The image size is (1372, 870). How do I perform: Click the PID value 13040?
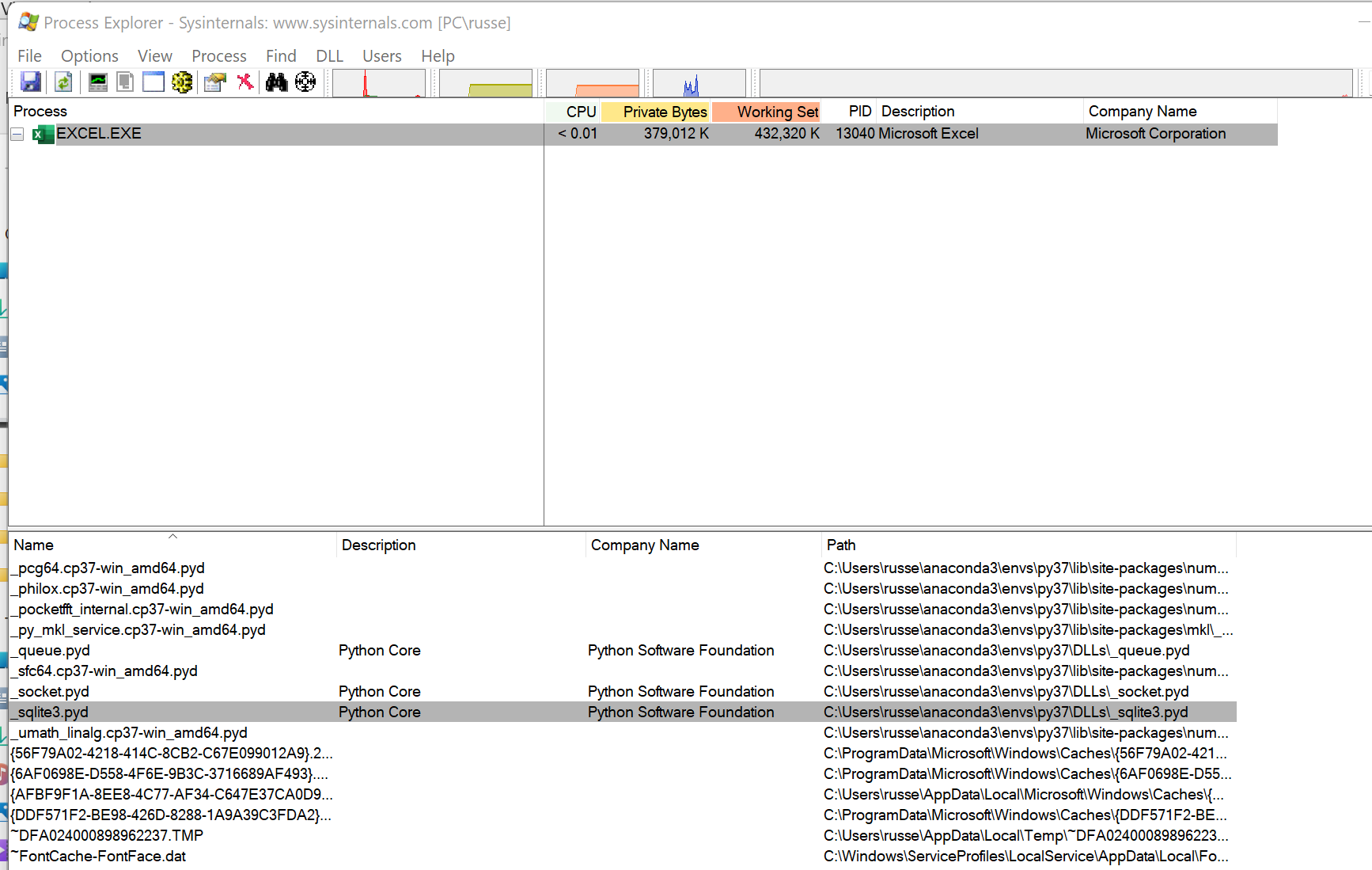point(855,134)
